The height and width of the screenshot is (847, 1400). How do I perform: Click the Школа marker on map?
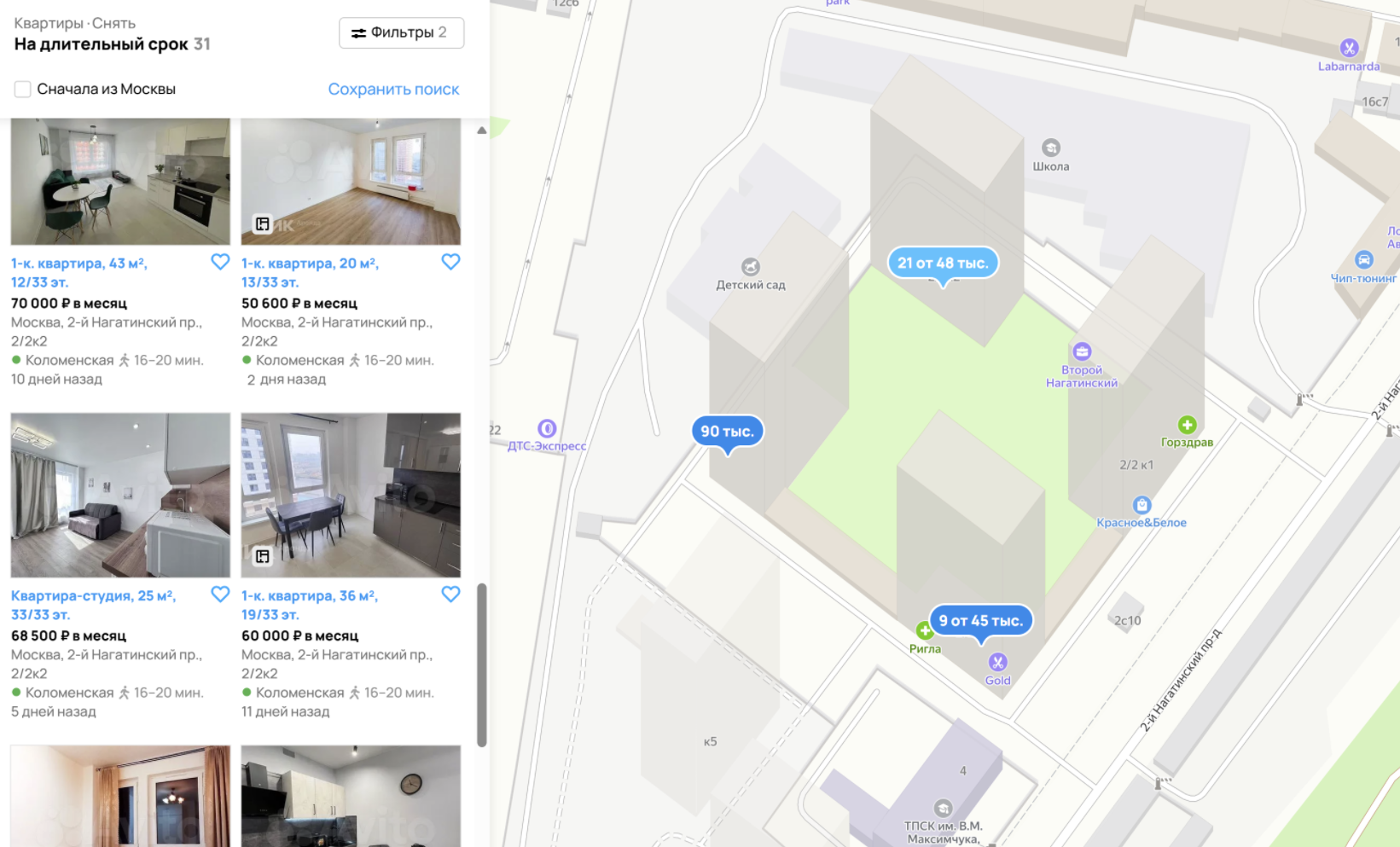pyautogui.click(x=1051, y=148)
